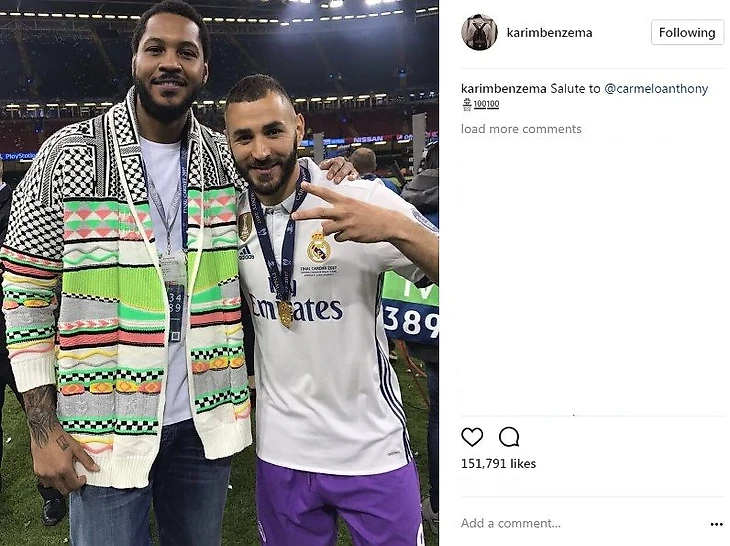
Task: Click the Nissan banner in the stadium background
Action: click(368, 139)
